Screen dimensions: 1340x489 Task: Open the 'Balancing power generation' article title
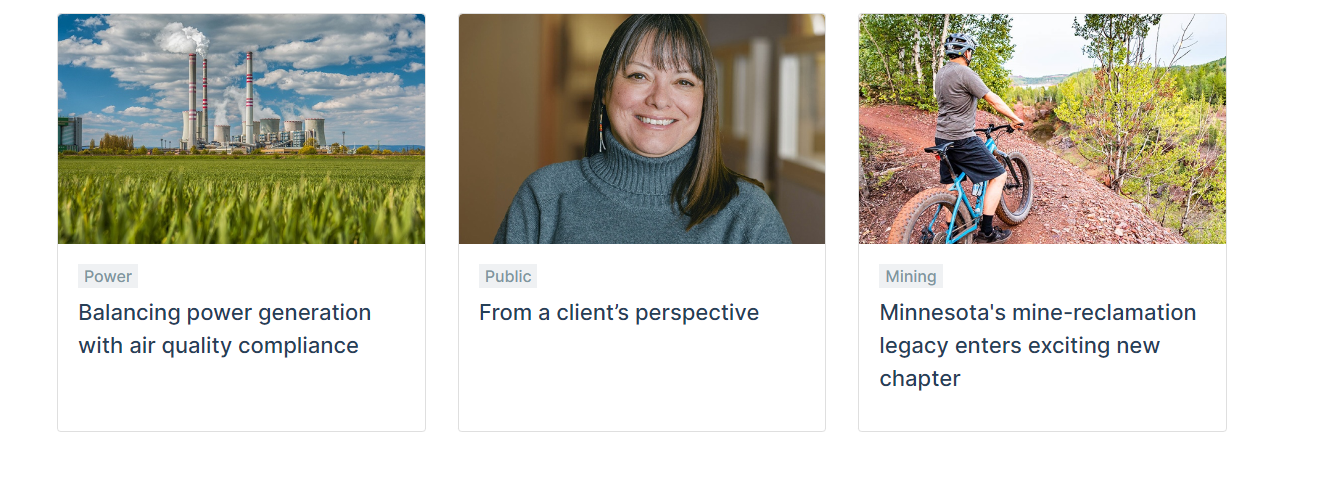(x=224, y=313)
